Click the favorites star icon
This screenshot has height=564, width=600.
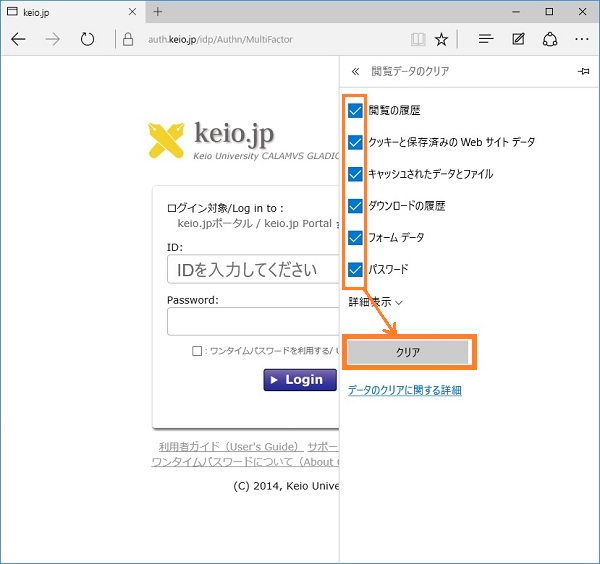[441, 40]
